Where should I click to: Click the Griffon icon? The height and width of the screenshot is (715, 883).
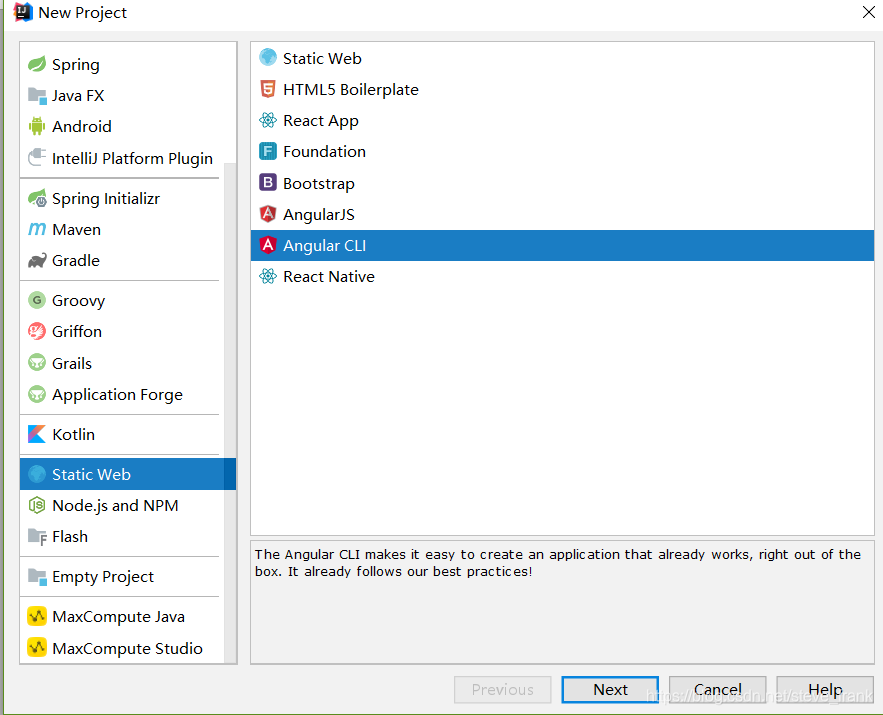[x=37, y=331]
